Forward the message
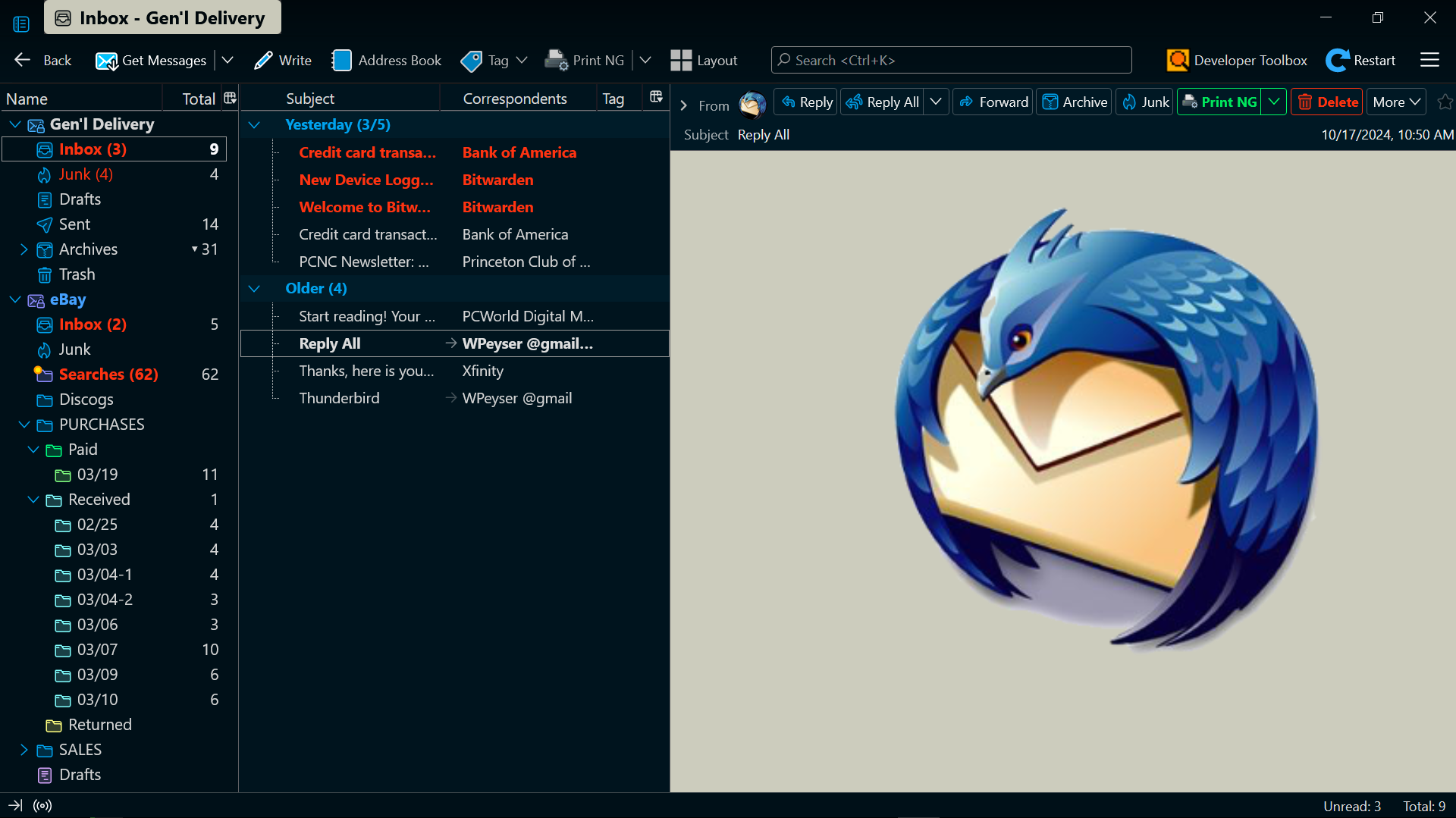This screenshot has width=1456, height=818. (x=993, y=102)
